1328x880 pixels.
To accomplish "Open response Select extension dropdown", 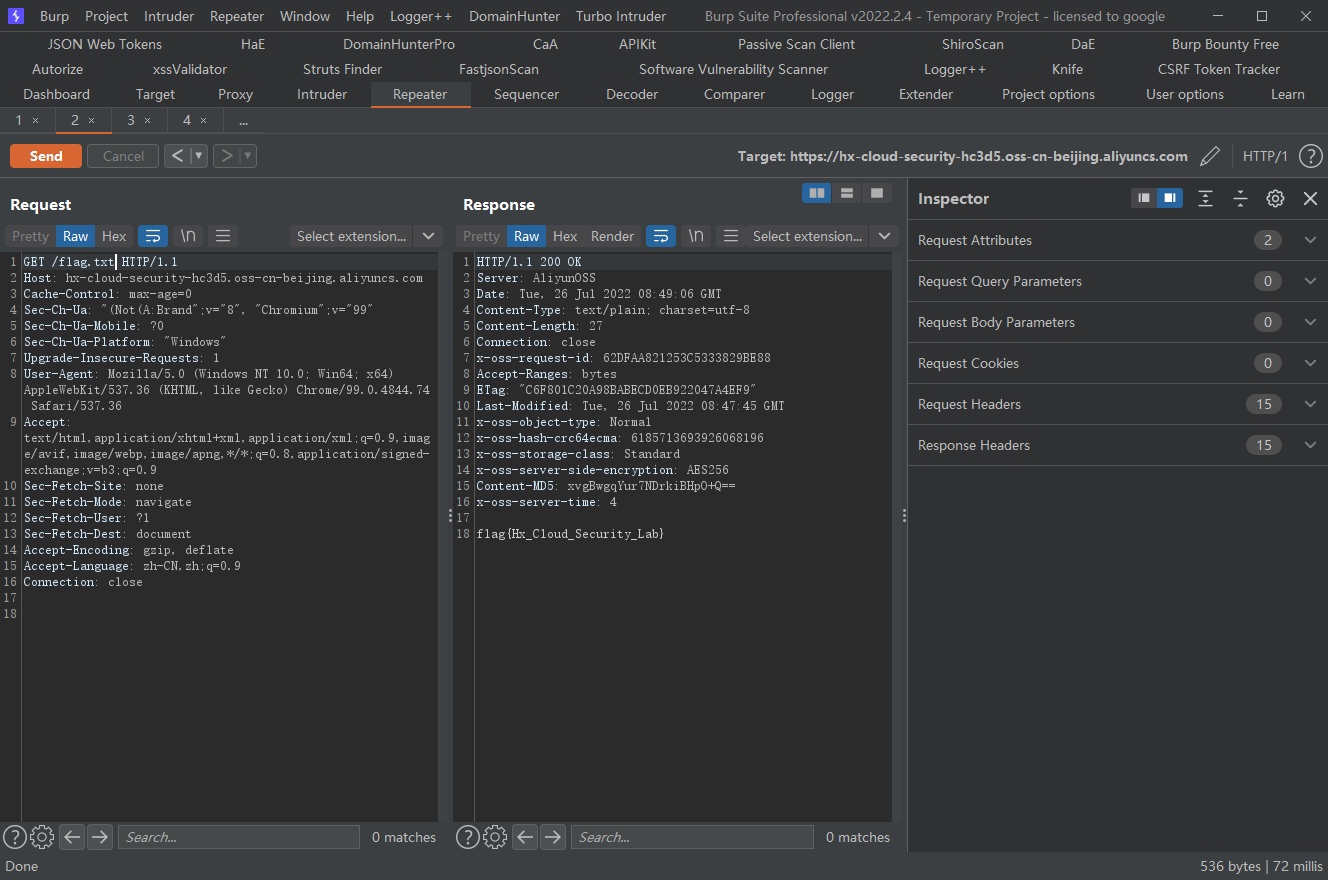I will 822,236.
